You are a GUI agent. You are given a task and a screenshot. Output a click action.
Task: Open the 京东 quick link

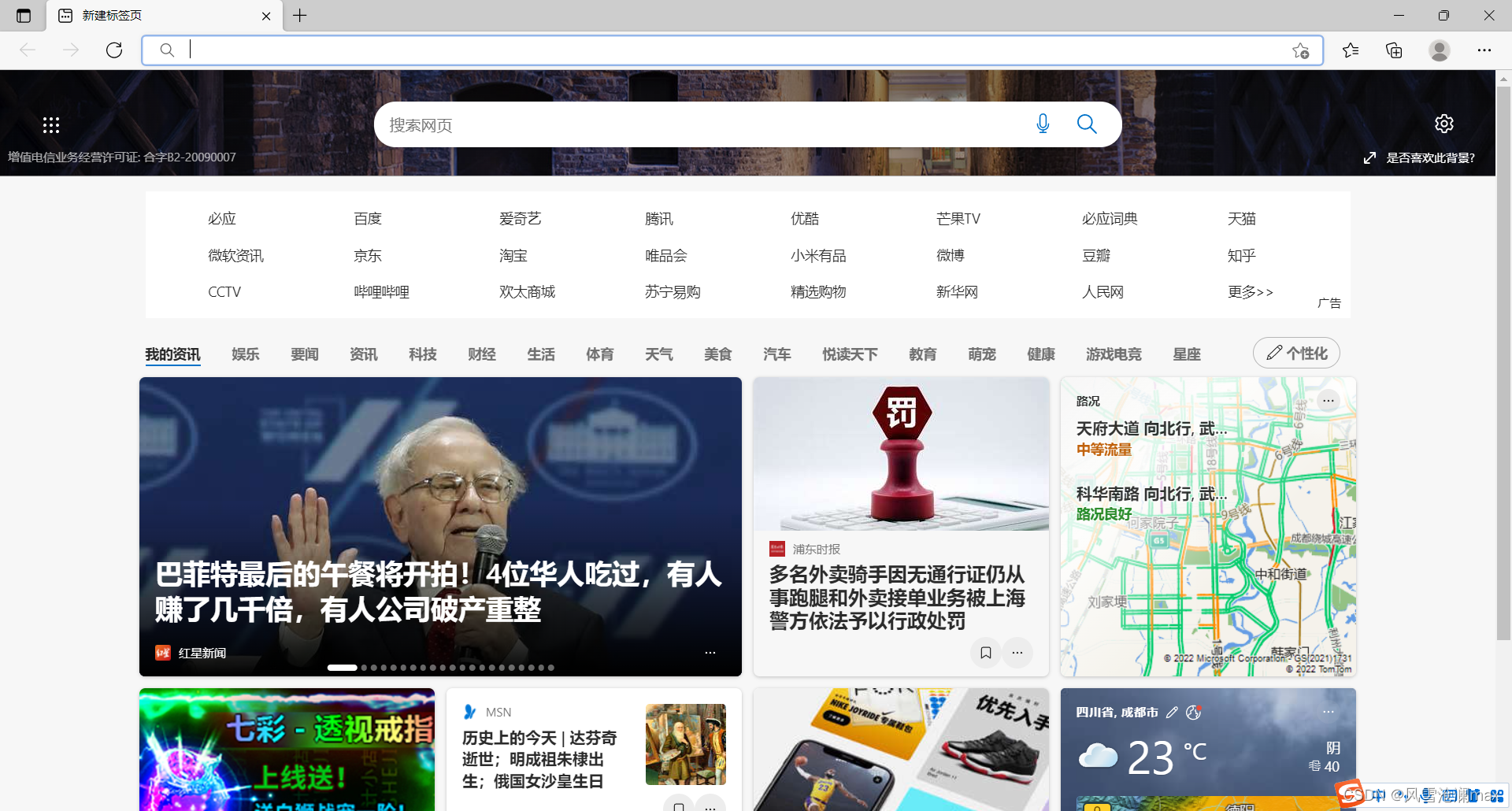(x=368, y=256)
